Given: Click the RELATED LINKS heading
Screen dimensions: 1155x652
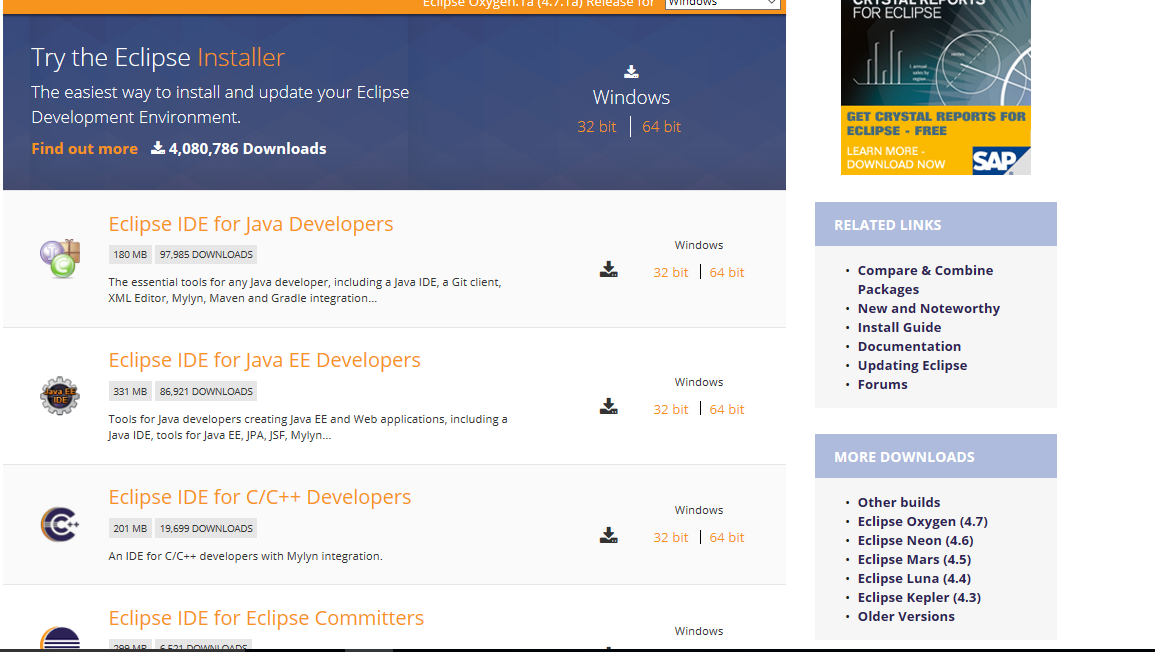Looking at the screenshot, I should pyautogui.click(x=888, y=225).
